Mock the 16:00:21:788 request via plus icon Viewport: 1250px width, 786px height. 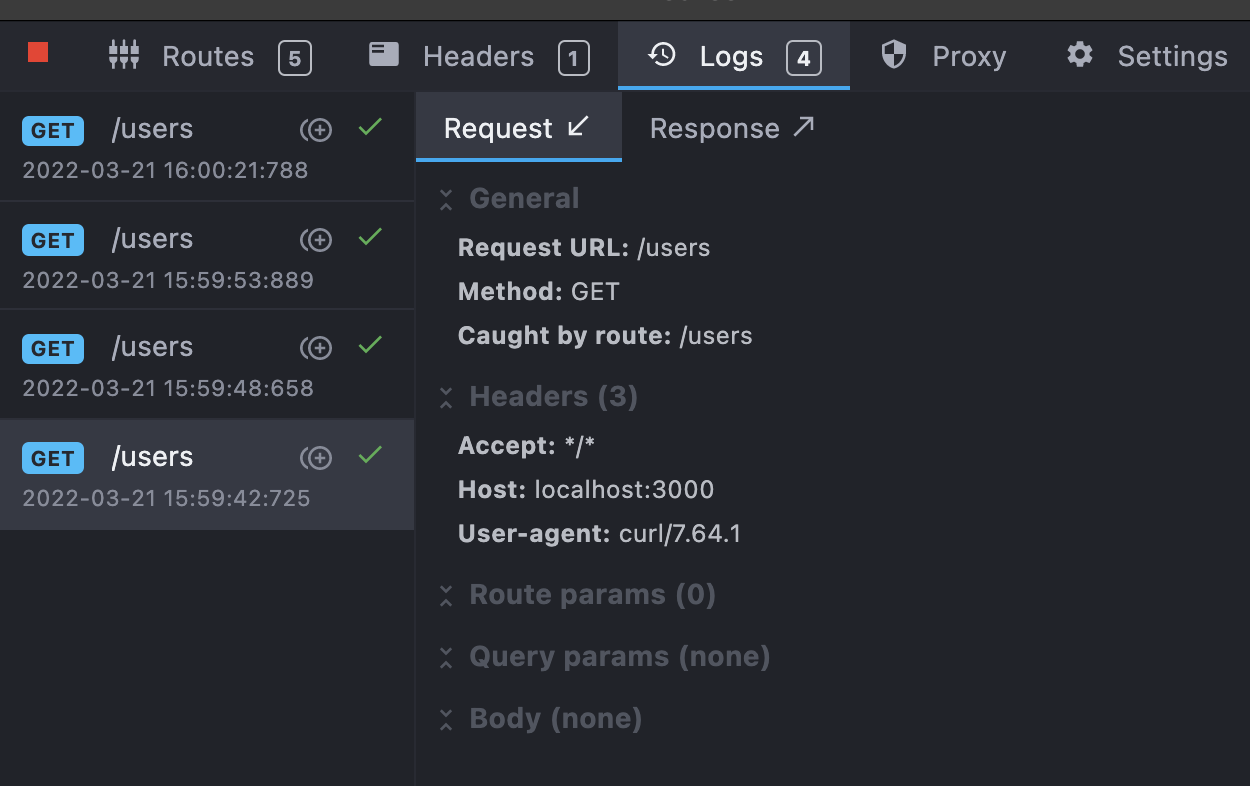coord(316,130)
